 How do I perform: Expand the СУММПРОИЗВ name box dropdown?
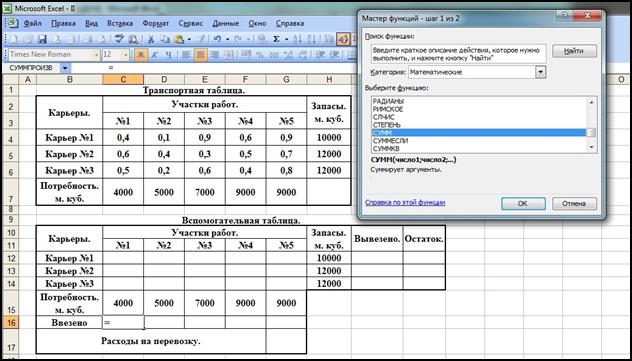click(65, 68)
